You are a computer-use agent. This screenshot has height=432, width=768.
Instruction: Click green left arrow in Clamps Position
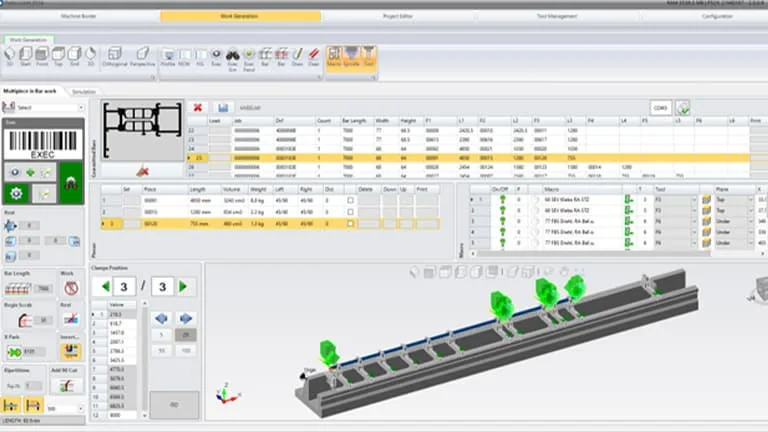tap(105, 287)
